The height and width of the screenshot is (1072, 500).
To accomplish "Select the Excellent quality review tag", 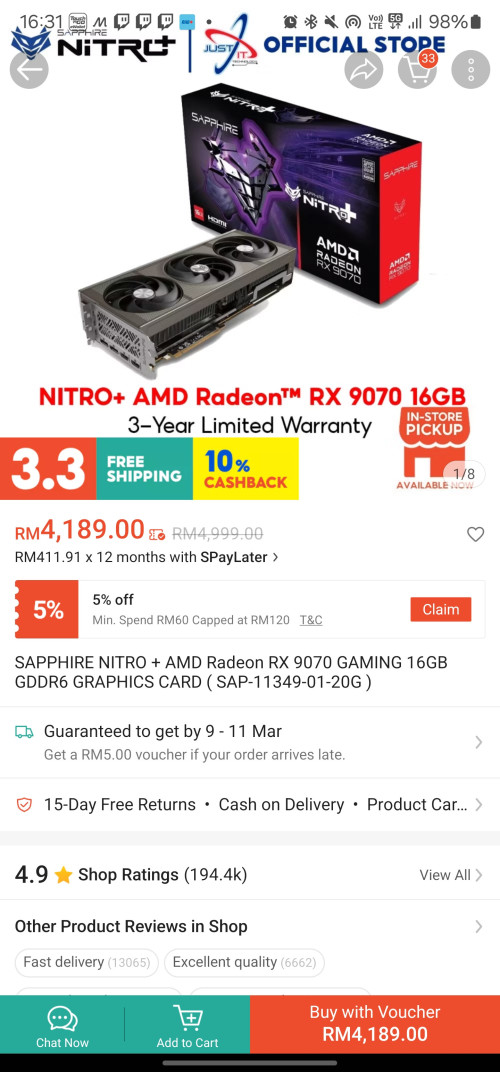I will coord(244,963).
